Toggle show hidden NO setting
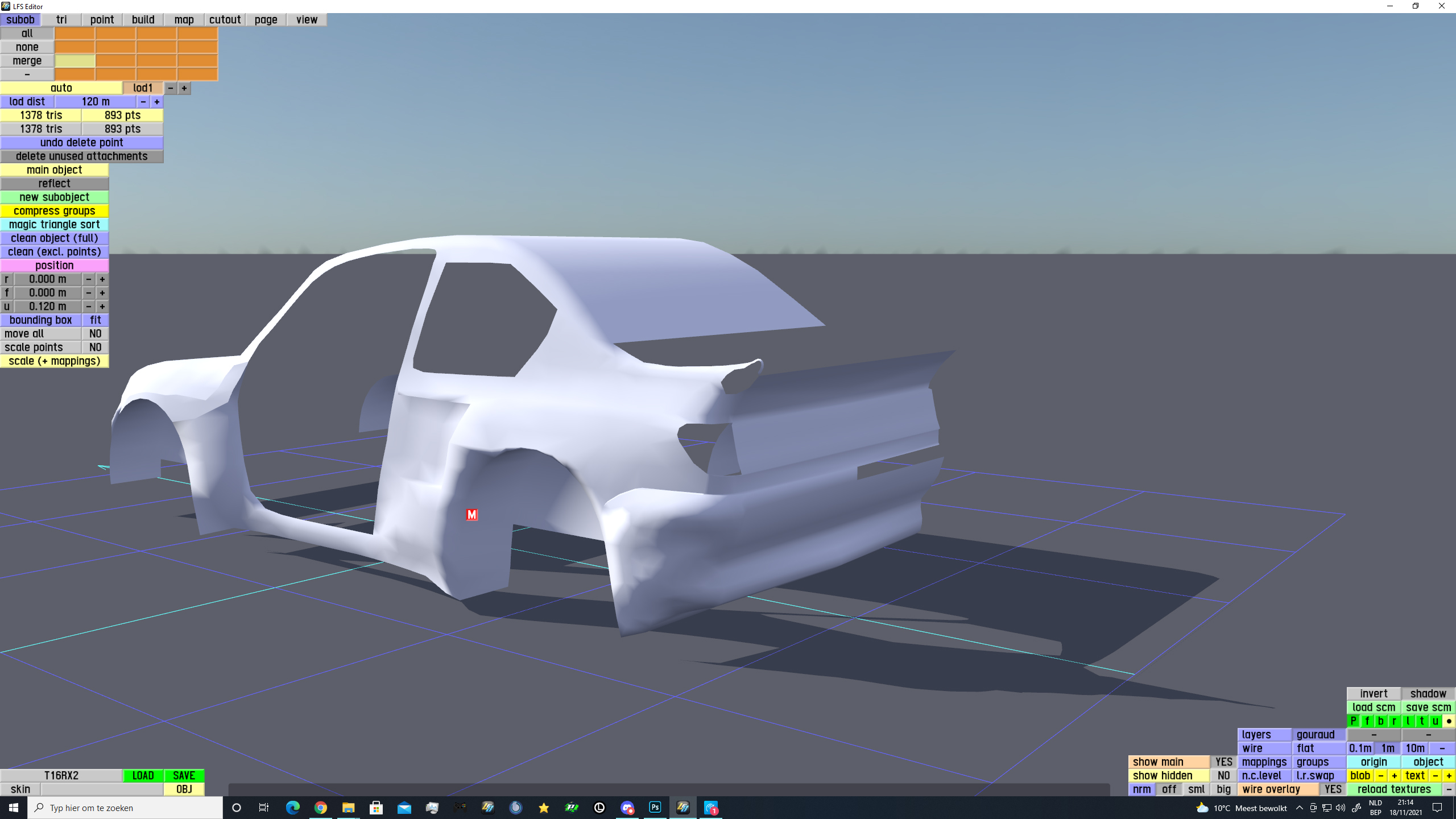1456x819 pixels. 1223,776
